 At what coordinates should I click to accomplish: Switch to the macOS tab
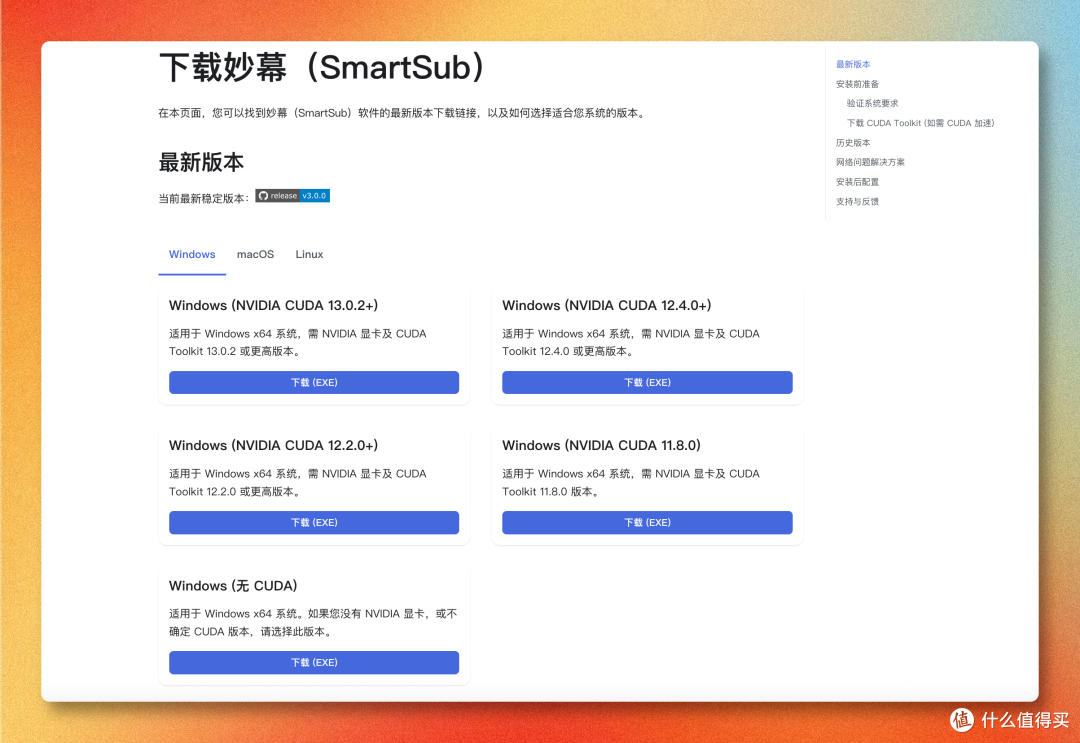(x=256, y=254)
